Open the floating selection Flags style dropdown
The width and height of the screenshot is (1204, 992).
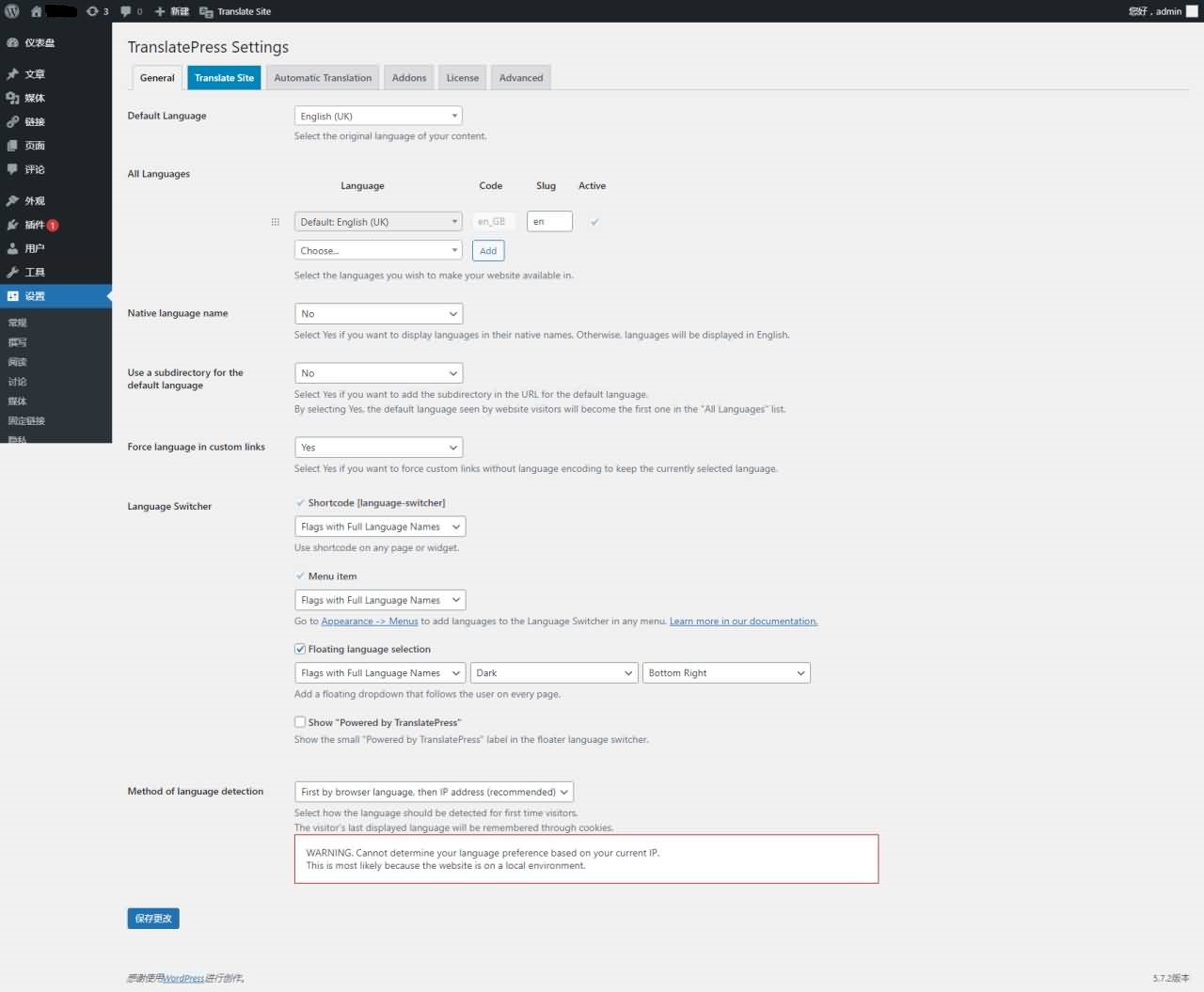pos(380,673)
